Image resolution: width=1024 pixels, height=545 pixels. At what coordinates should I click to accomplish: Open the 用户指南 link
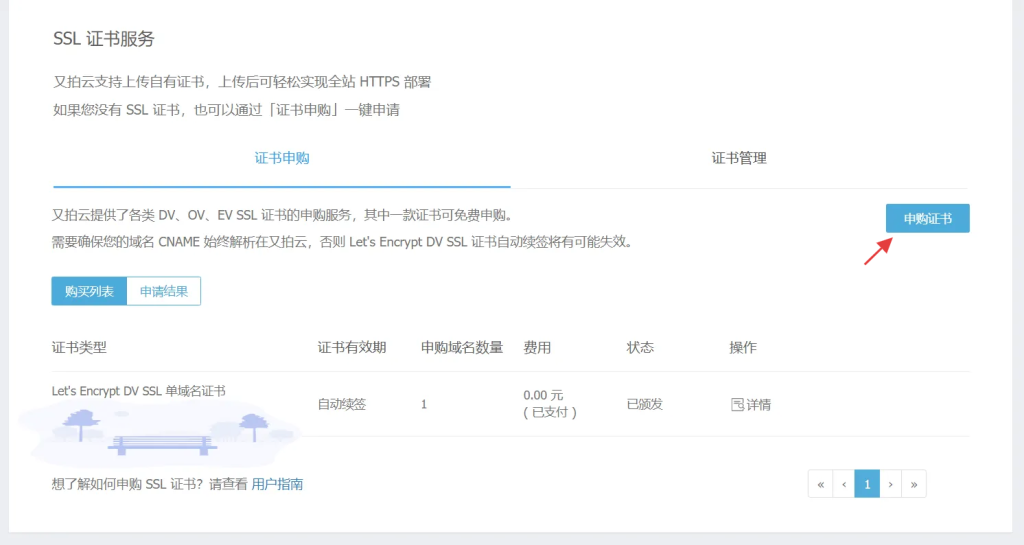point(277,484)
